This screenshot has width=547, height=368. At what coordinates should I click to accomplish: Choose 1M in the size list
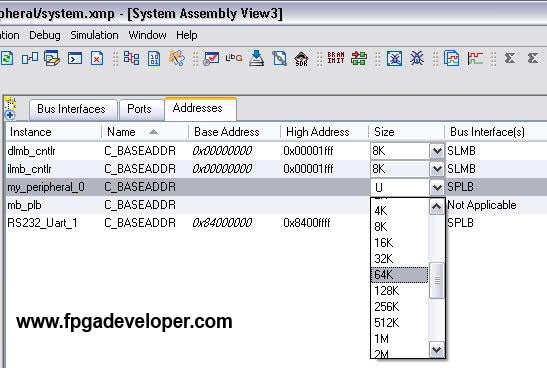tap(399, 339)
